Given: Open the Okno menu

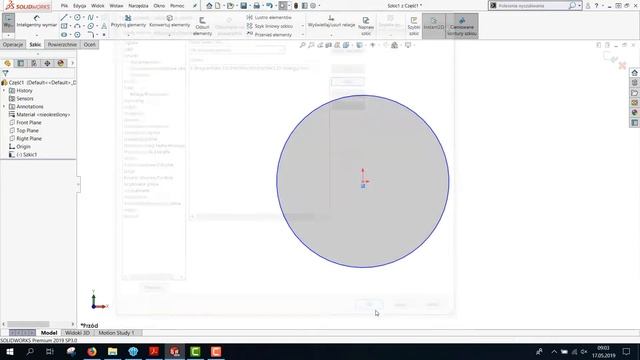Looking at the screenshot, I should pyautogui.click(x=159, y=6).
